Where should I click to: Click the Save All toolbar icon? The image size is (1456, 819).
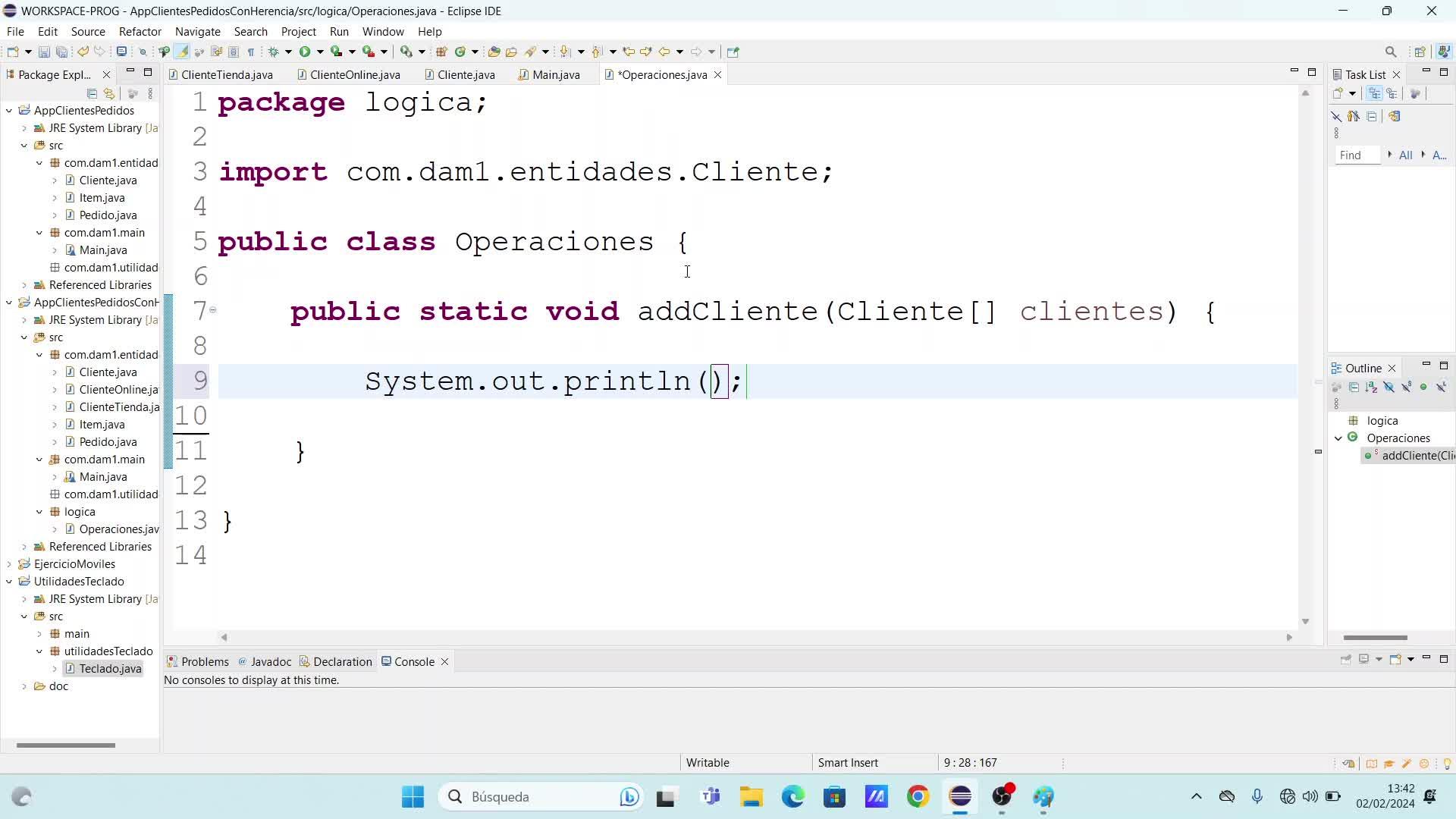click(x=62, y=52)
